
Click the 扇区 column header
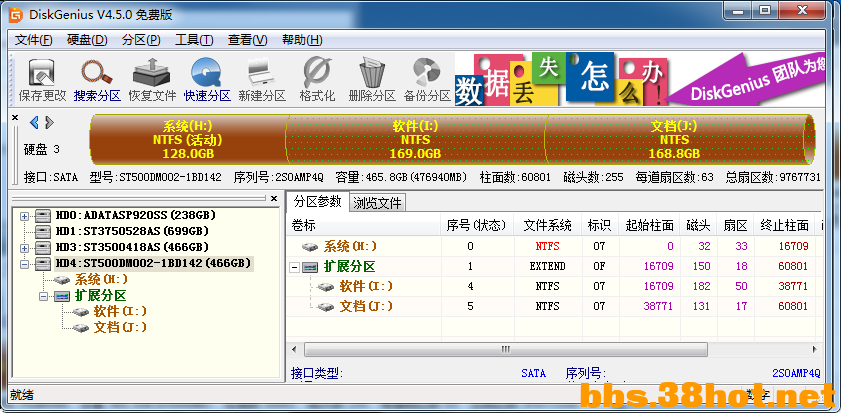(735, 225)
